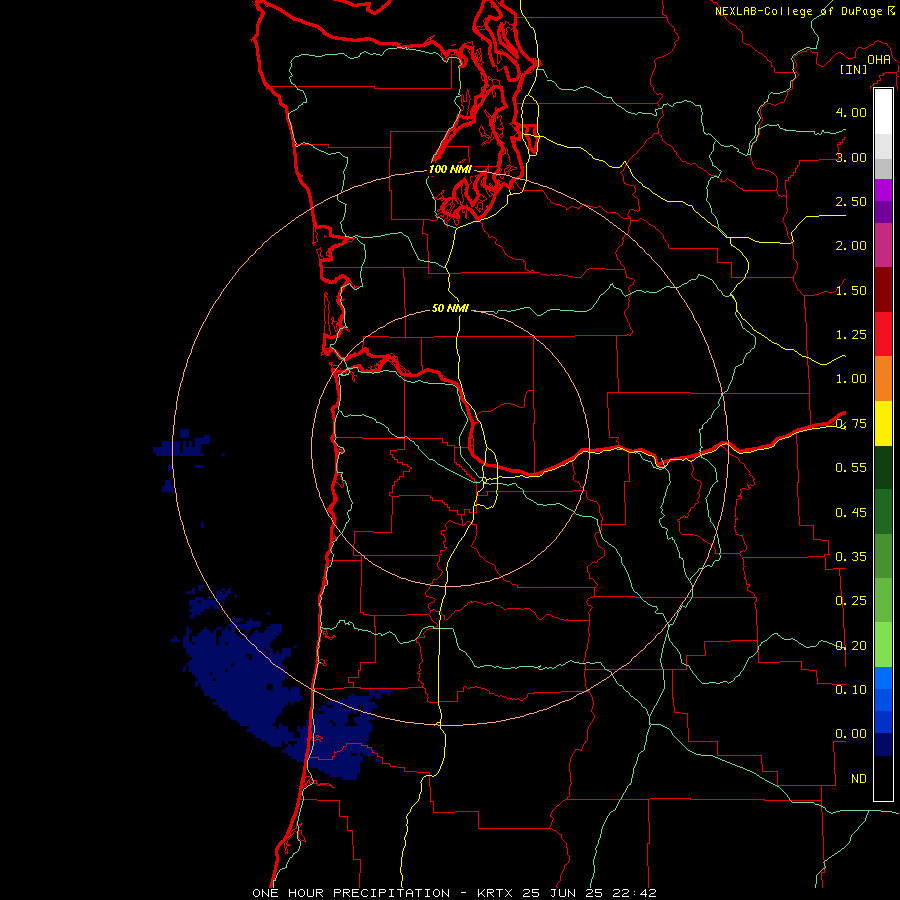Select the bright red legend color band

click(x=883, y=334)
